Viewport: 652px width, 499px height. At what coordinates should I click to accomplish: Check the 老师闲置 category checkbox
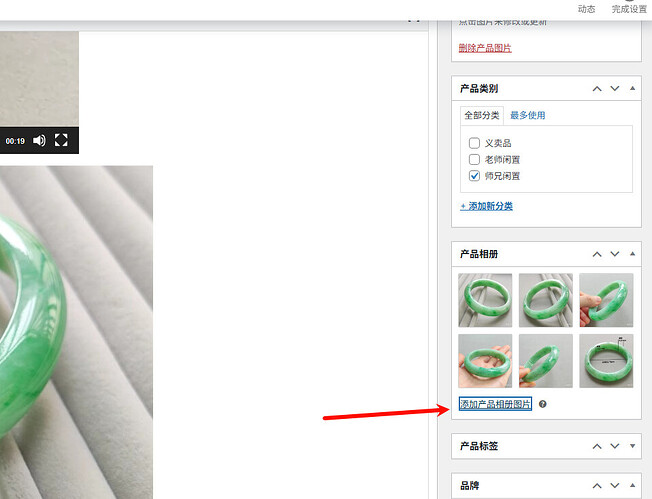click(474, 159)
